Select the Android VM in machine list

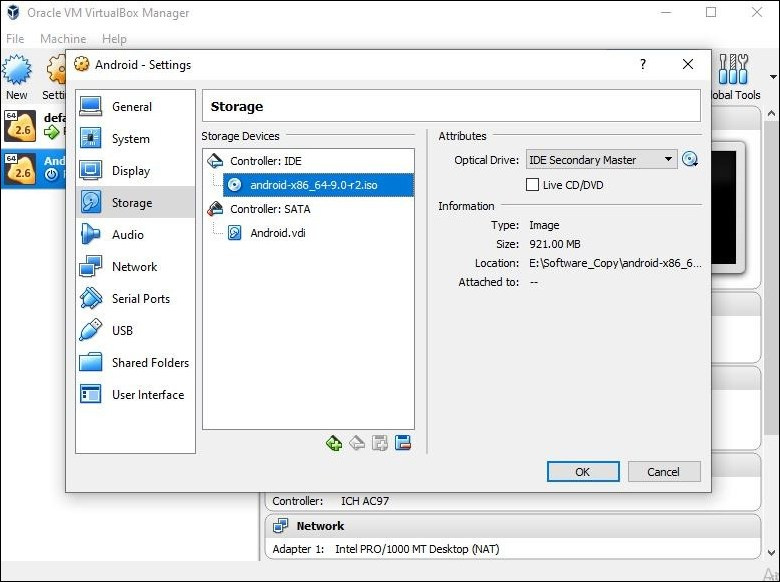[x=33, y=168]
